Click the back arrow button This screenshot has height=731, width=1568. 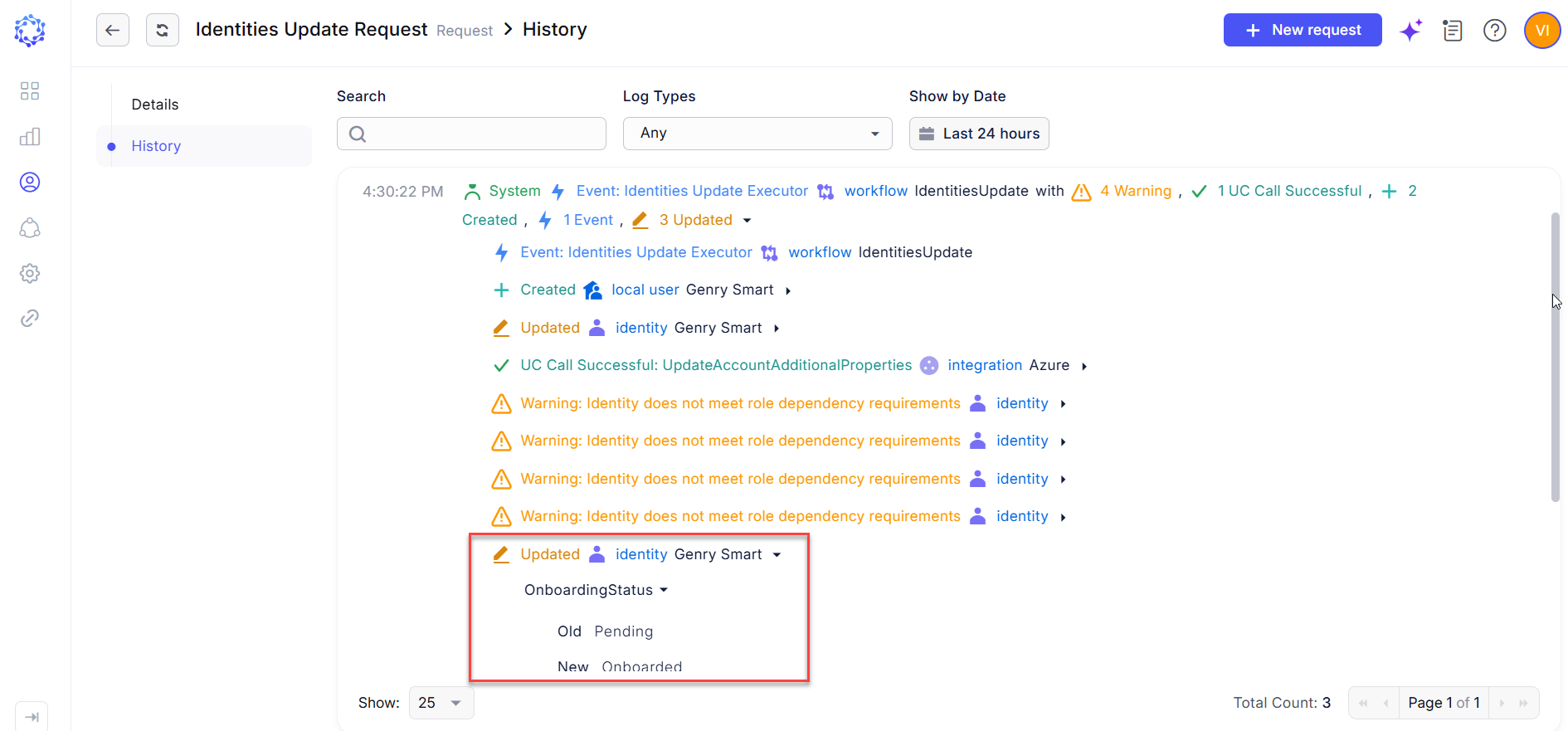(x=113, y=30)
